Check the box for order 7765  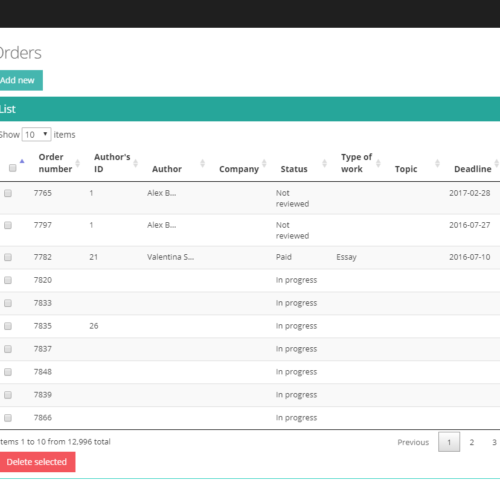[8, 193]
